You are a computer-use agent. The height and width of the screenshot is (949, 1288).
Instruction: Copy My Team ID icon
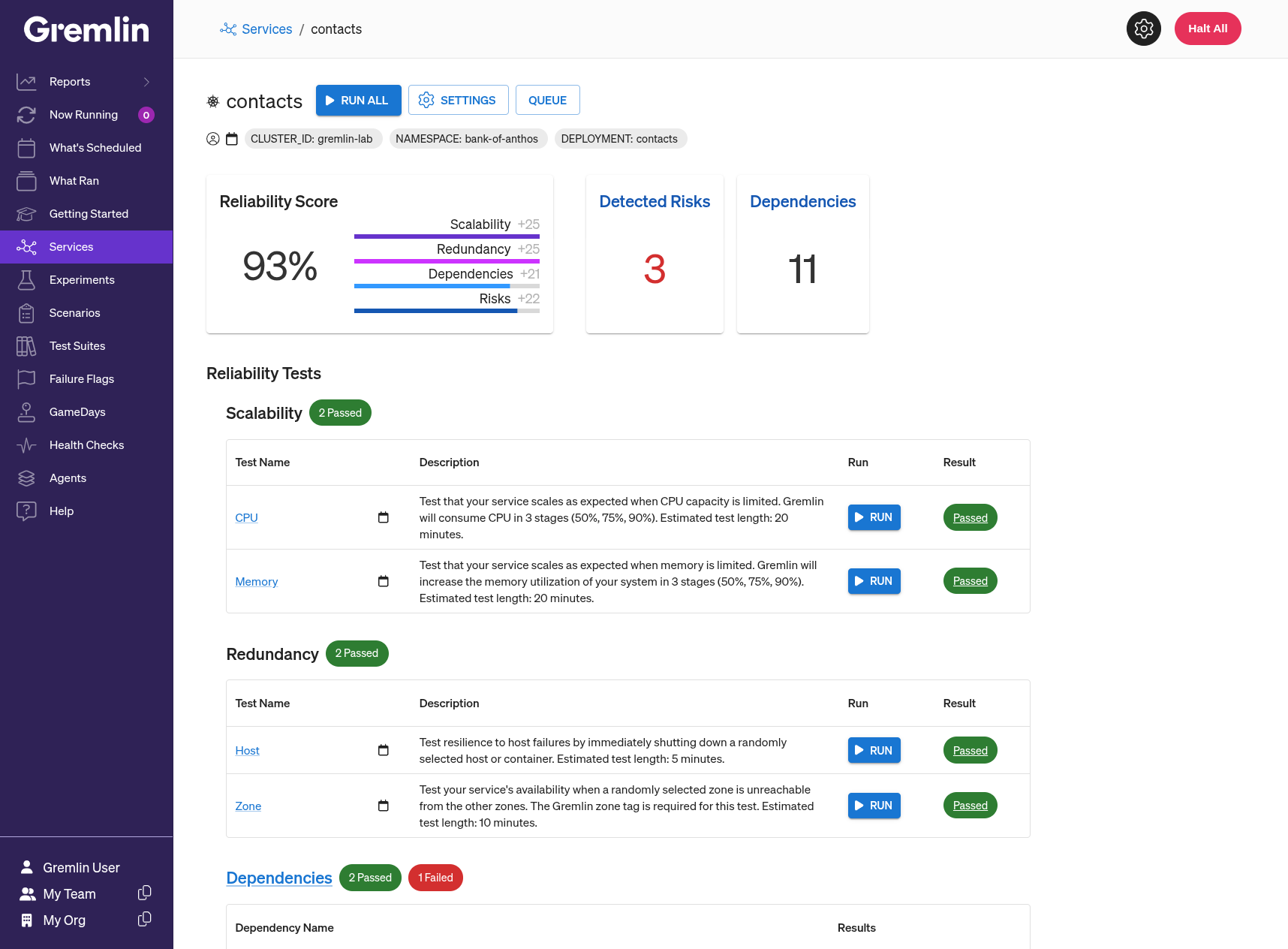[x=145, y=893]
